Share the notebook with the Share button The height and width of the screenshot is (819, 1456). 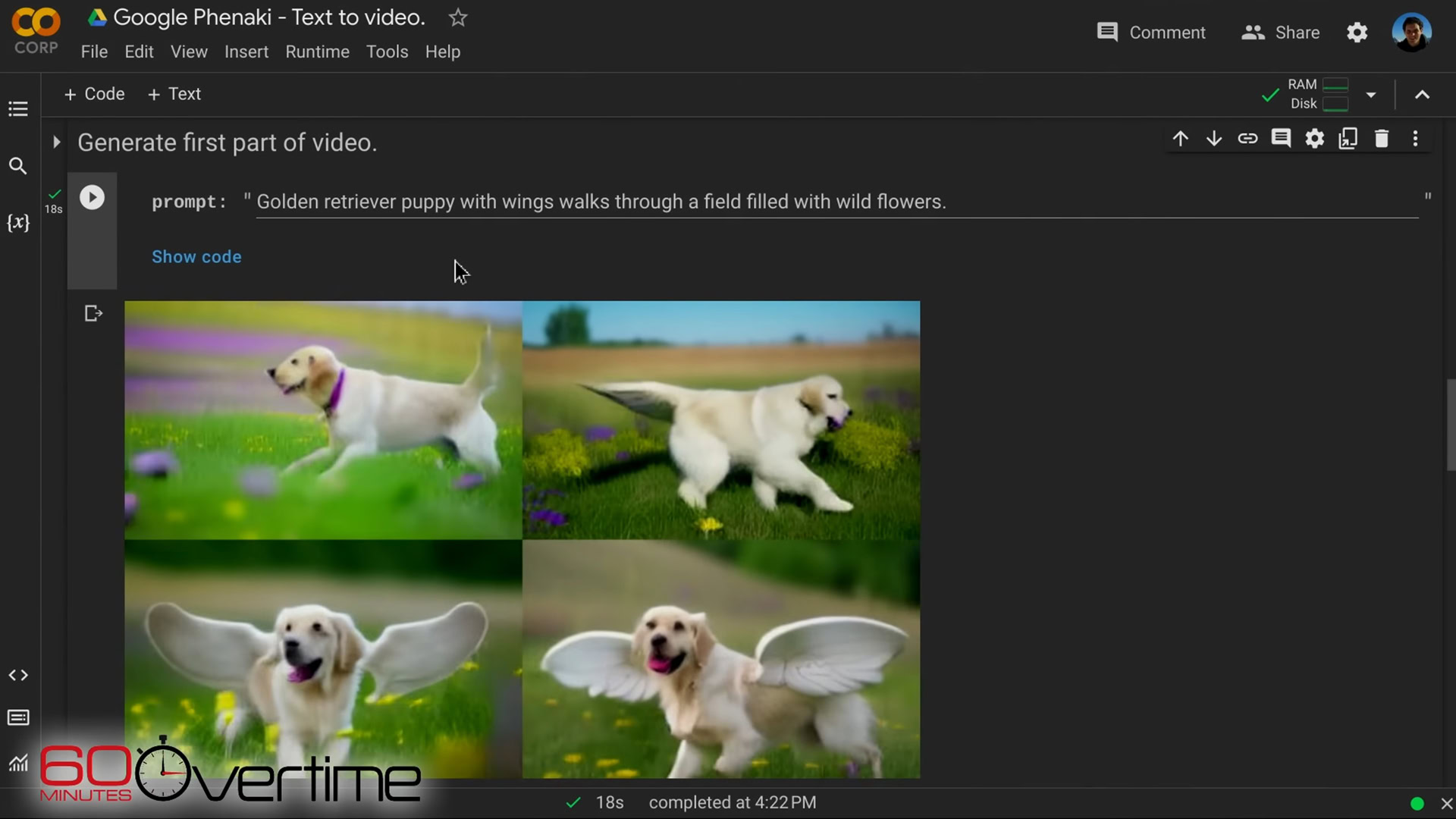coord(1282,32)
